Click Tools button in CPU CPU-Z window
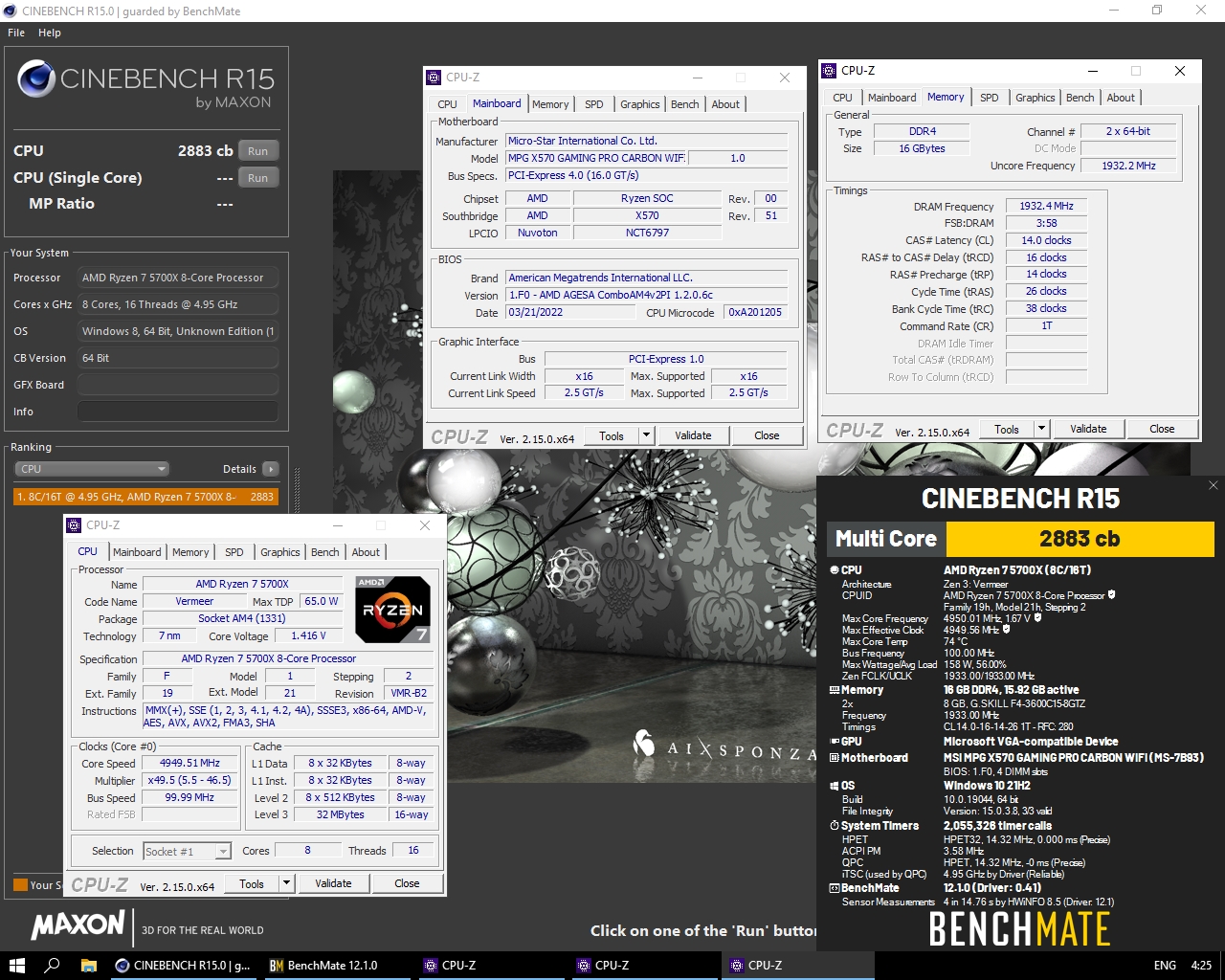Screen dimensions: 1225x980 pyautogui.click(x=252, y=883)
